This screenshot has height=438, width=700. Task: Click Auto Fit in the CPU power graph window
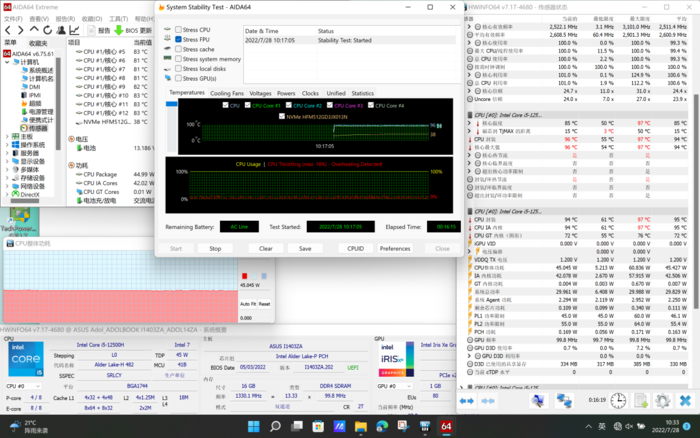click(x=248, y=304)
